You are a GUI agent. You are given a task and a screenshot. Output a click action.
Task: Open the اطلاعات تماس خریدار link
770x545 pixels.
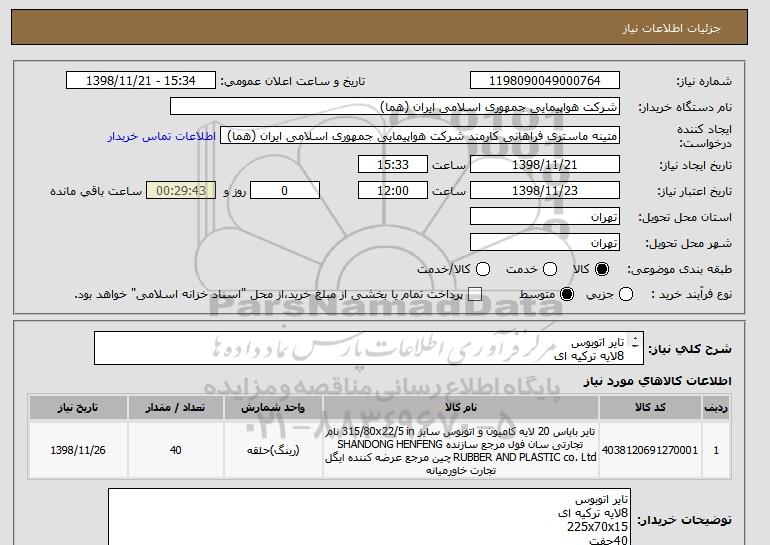coord(162,136)
